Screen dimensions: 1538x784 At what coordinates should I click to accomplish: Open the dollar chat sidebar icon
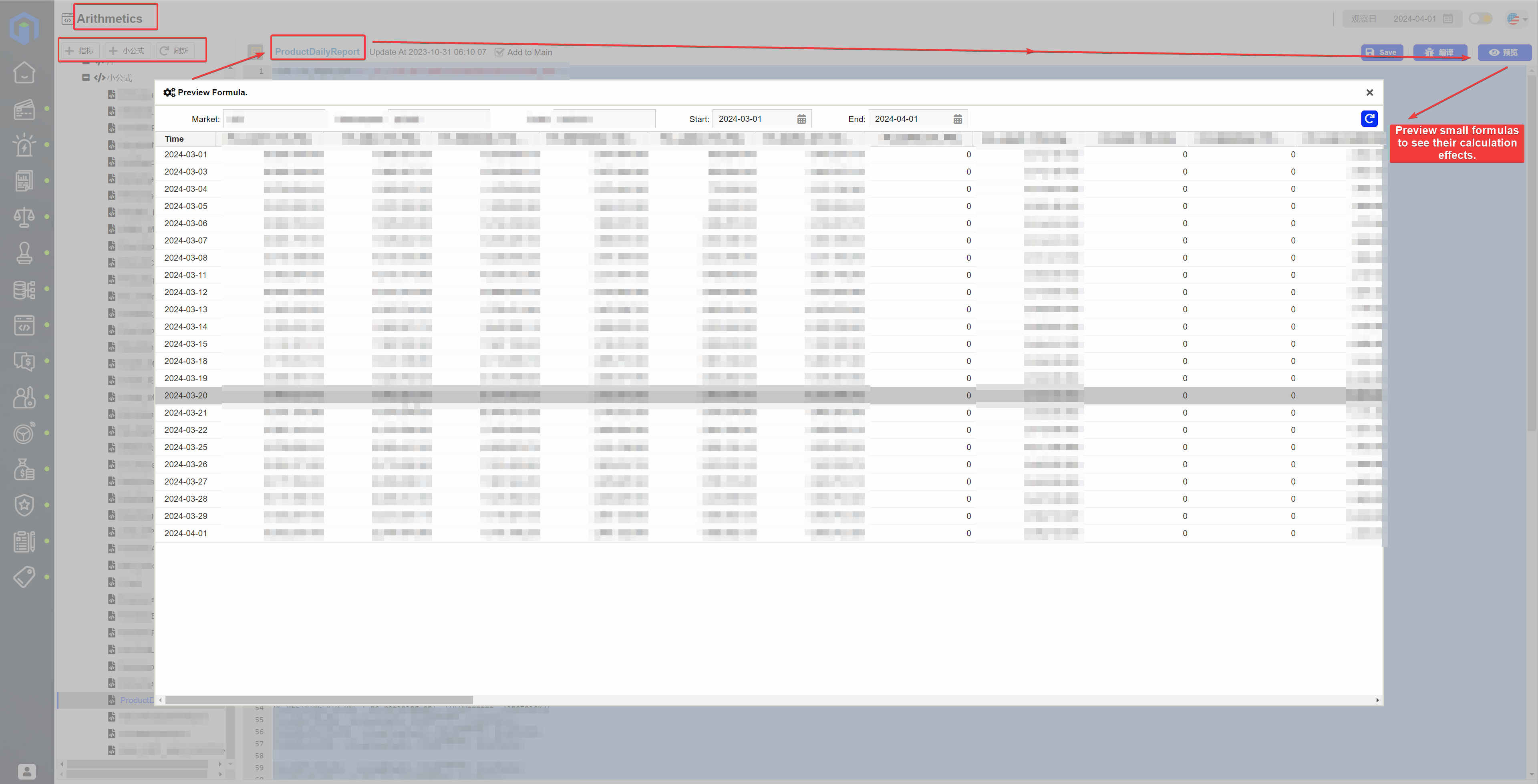point(24,361)
